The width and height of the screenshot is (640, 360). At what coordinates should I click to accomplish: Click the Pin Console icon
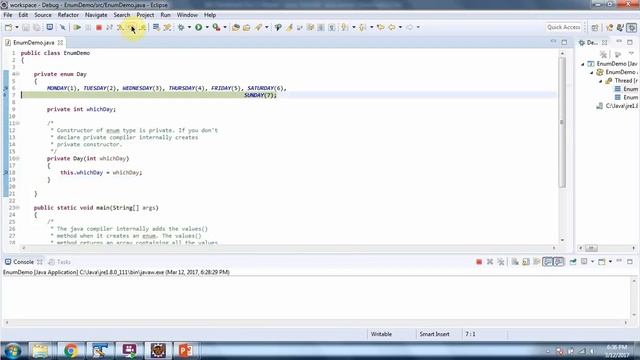573,262
